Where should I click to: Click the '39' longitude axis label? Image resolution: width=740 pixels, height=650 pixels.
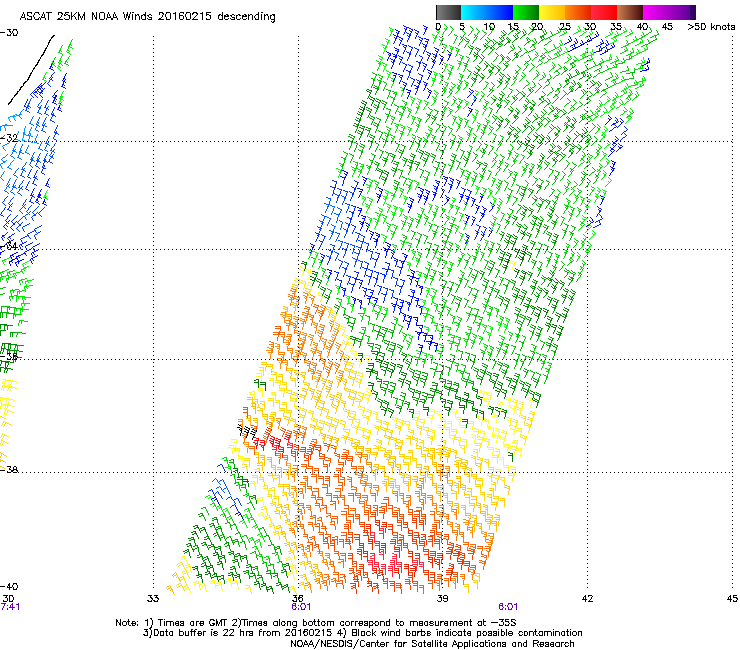[x=442, y=599]
